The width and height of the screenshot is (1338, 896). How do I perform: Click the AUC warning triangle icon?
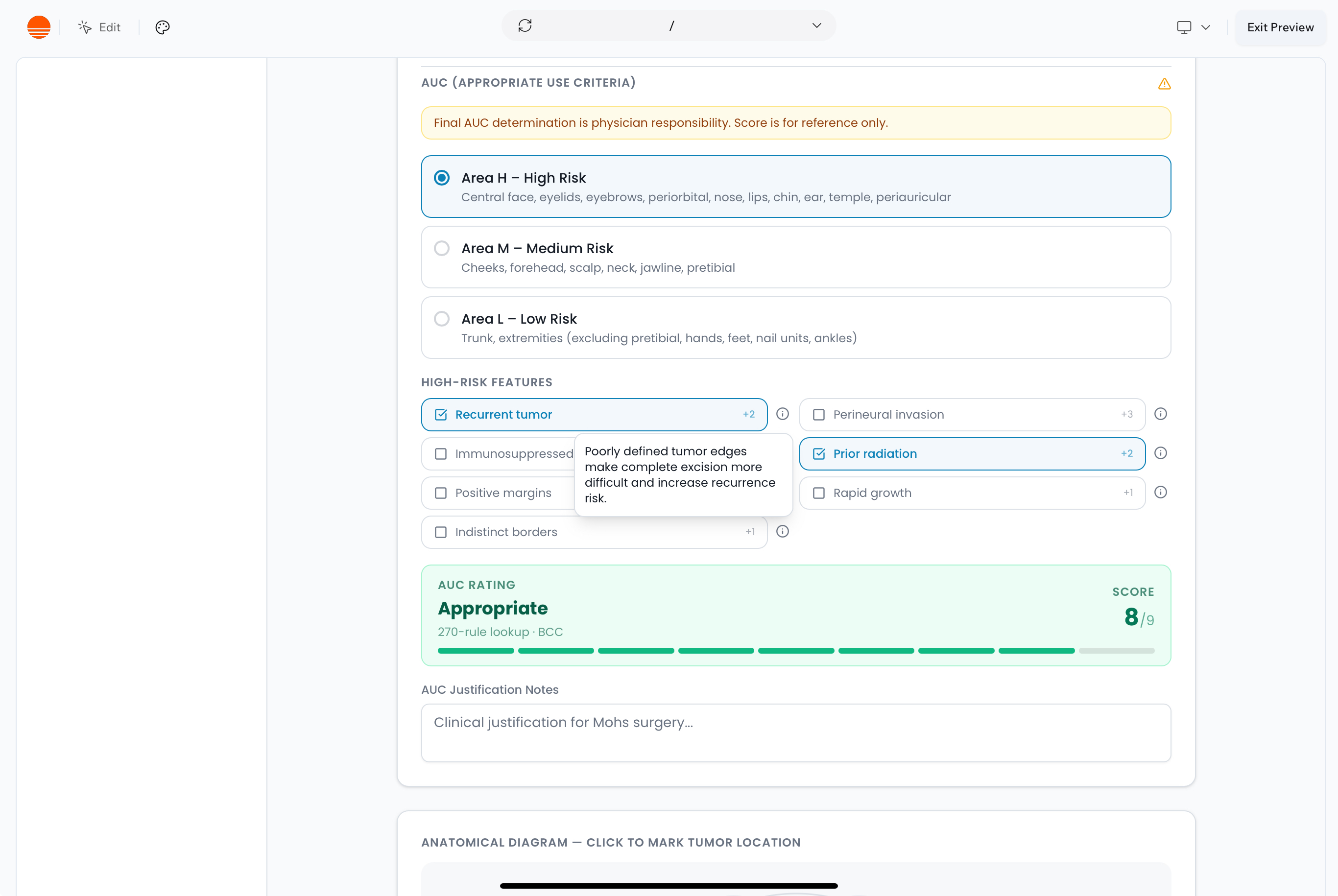[x=1164, y=84]
